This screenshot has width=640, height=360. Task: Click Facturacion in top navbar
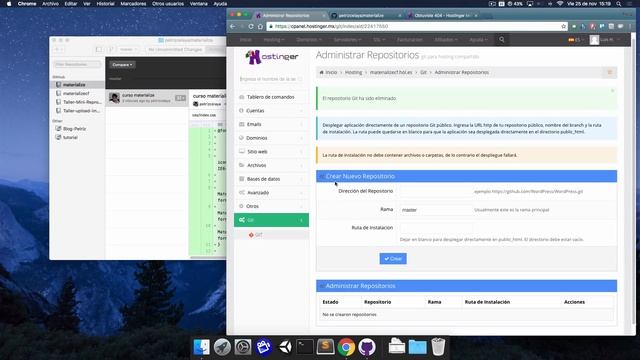coord(410,40)
